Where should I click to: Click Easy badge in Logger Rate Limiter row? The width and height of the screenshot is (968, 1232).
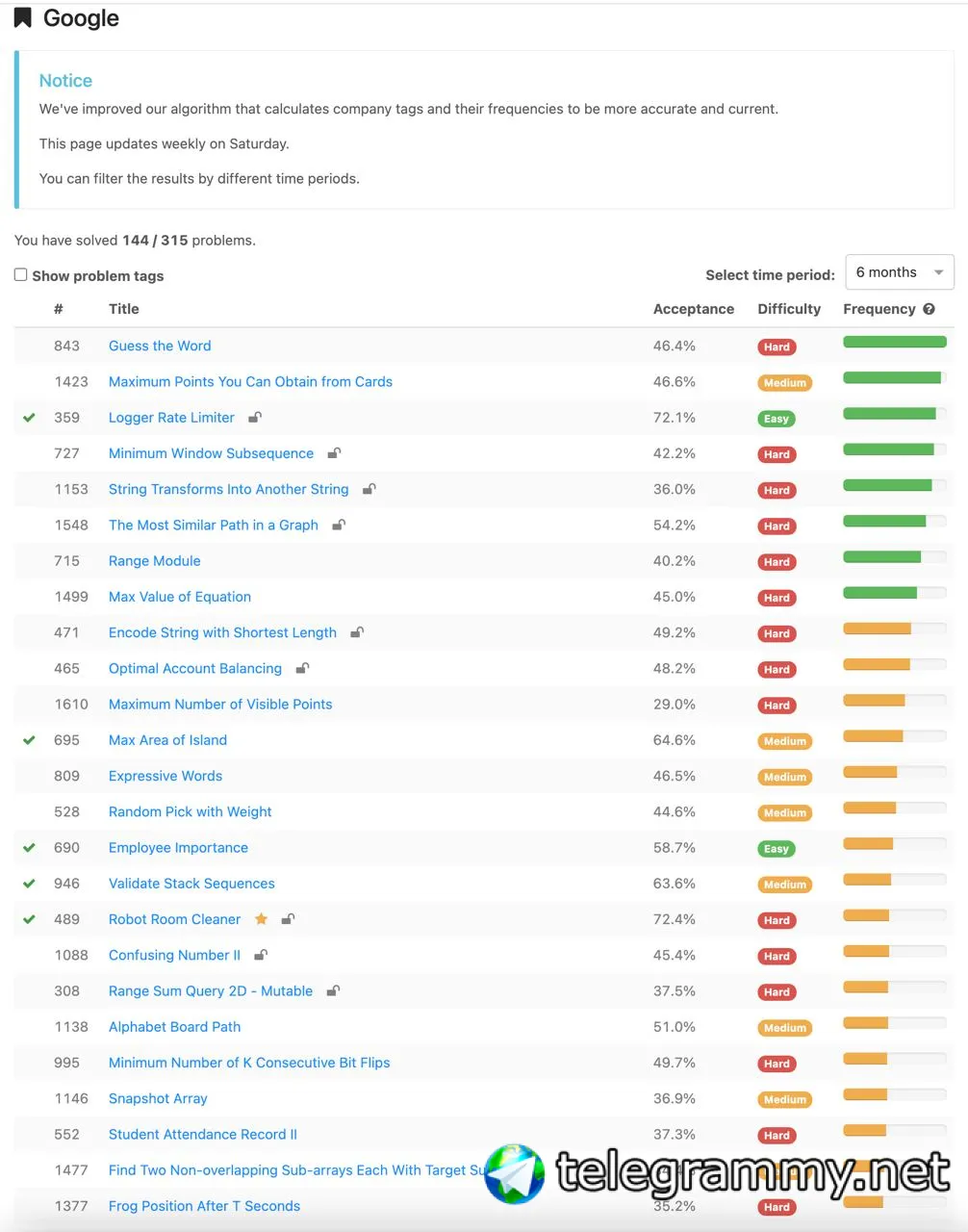coord(777,419)
